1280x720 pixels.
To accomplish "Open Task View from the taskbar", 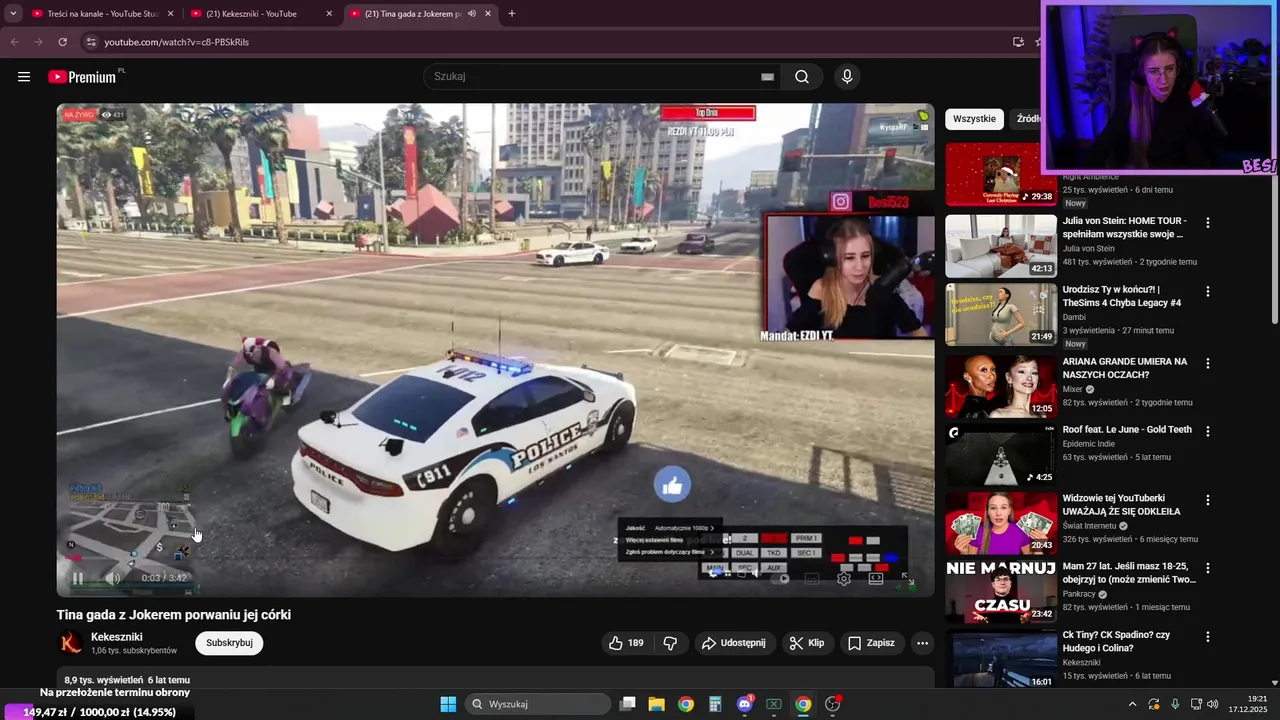I will coord(628,704).
